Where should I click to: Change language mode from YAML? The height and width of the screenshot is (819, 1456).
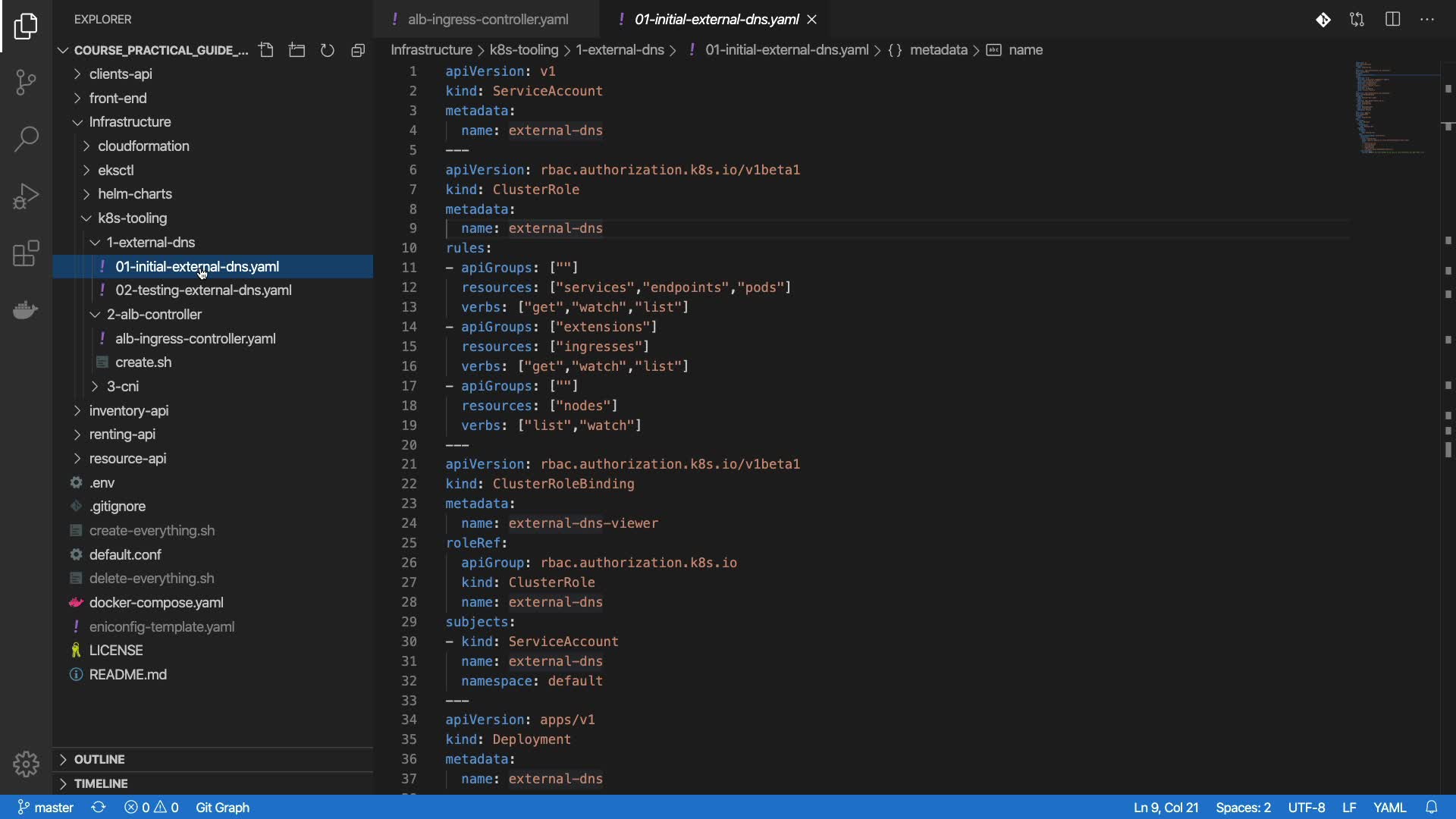point(1389,808)
